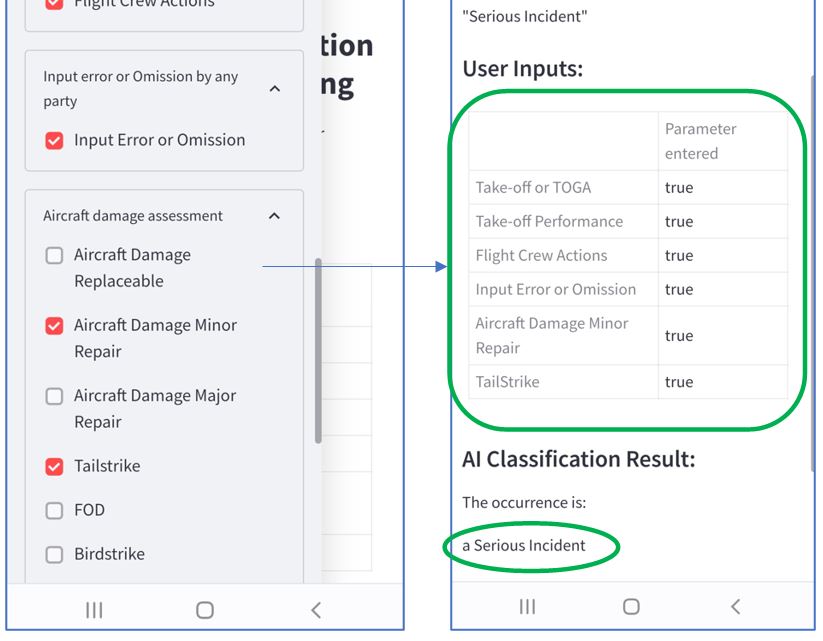Click the Take-off Performance table row
Screen dimensions: 823x641
point(628,222)
